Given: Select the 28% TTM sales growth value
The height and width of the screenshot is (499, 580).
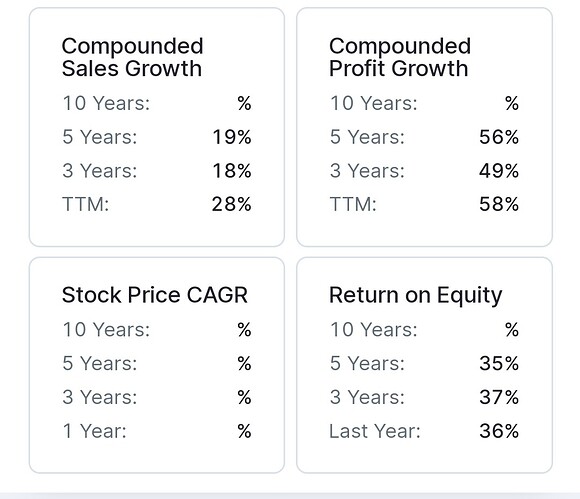Looking at the screenshot, I should click(x=232, y=204).
